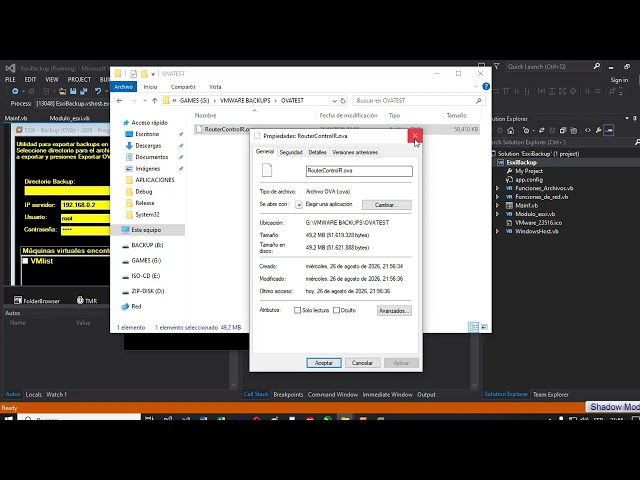Open Solution Explorer window options dropdown arrow
The width and height of the screenshot is (640, 480).
click(x=627, y=118)
